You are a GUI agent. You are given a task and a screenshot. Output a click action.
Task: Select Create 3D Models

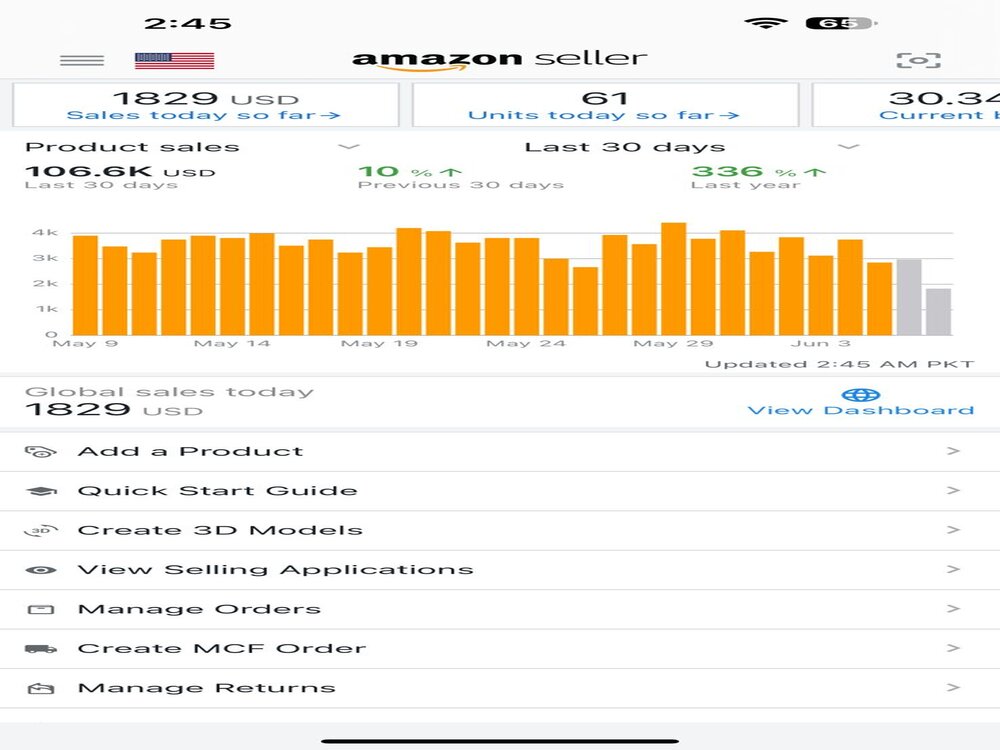click(500, 531)
